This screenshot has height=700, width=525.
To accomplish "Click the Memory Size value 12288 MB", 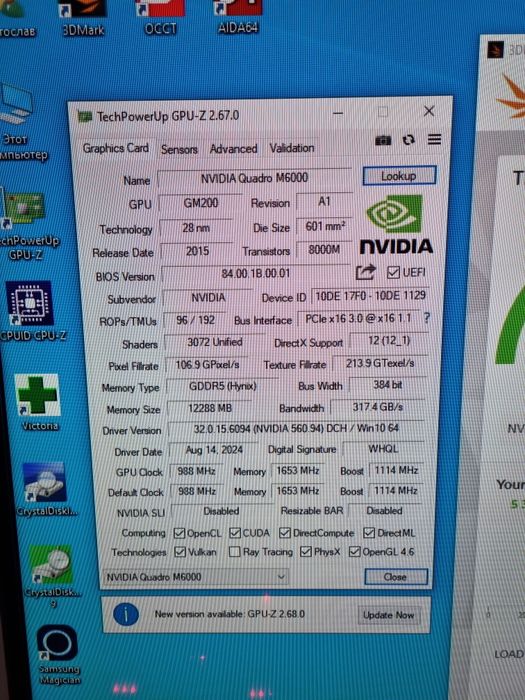I will [210, 408].
